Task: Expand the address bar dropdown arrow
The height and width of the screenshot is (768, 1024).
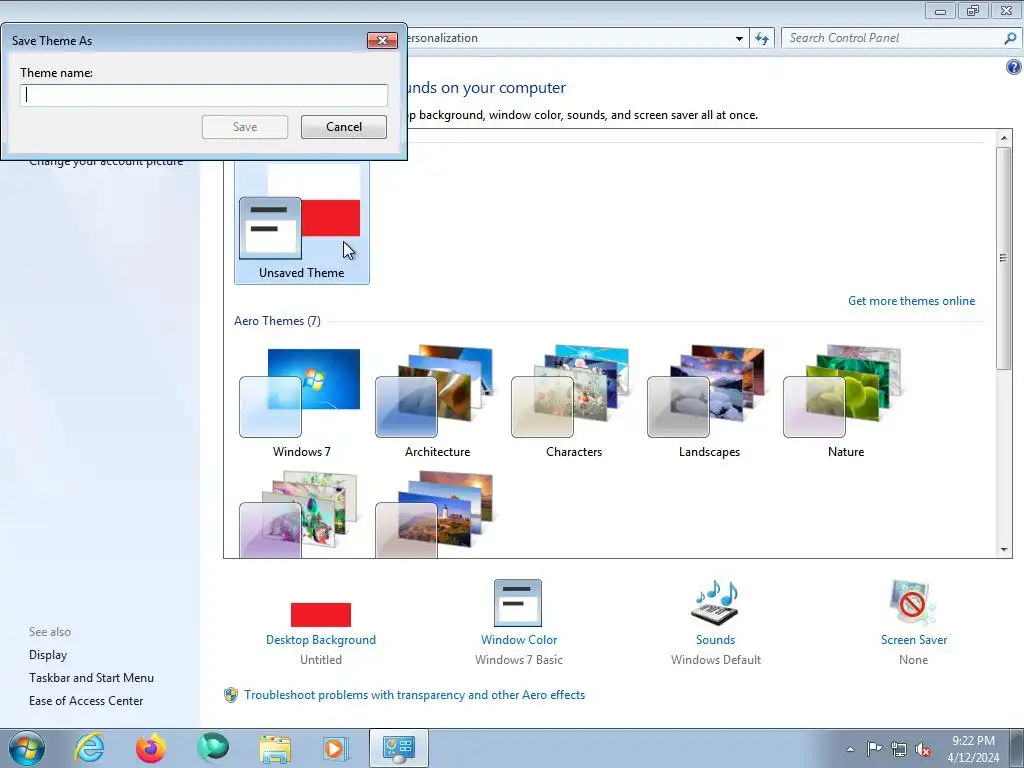Action: 739,39
